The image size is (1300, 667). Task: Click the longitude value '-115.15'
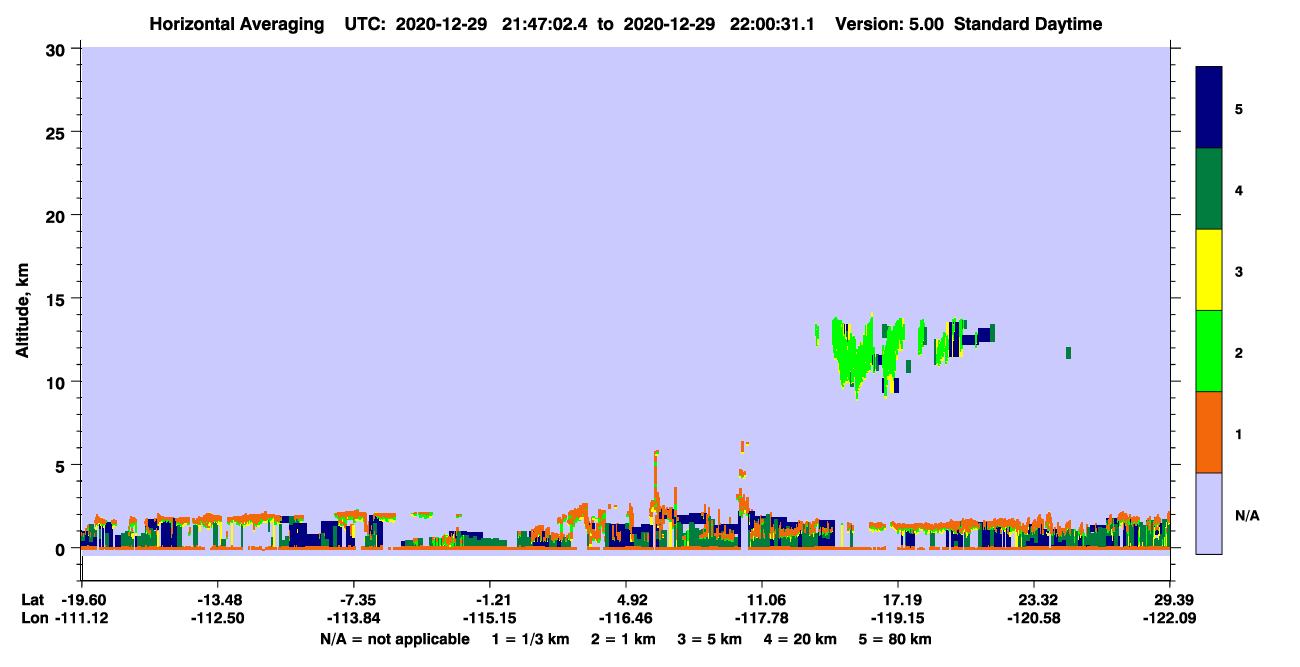click(490, 618)
